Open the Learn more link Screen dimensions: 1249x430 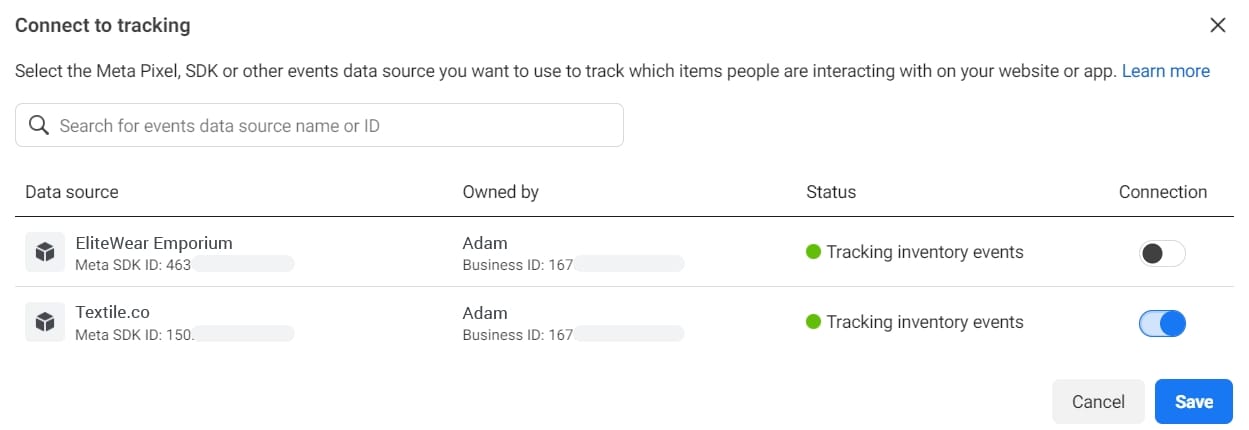pyautogui.click(x=1165, y=71)
